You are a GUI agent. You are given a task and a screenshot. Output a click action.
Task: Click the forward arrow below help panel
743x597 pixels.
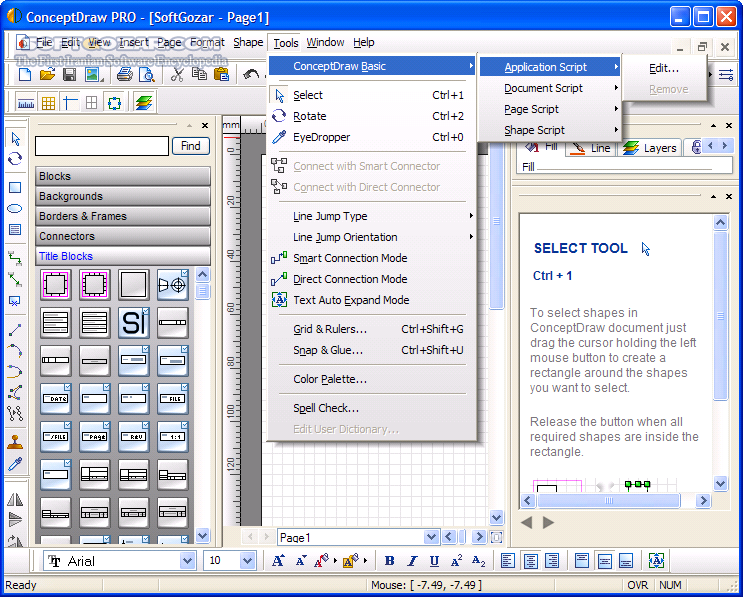tap(548, 523)
